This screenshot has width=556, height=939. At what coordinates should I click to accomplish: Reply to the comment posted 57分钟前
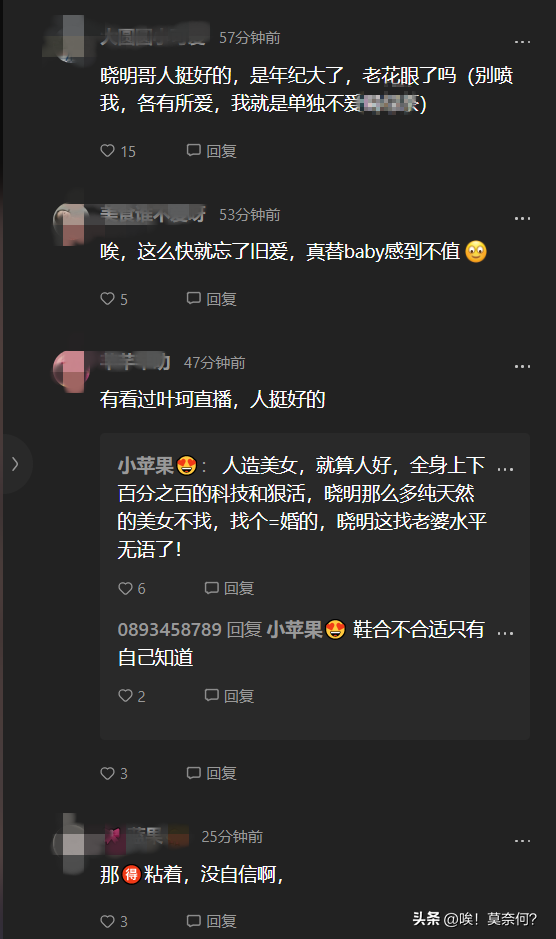click(x=211, y=151)
